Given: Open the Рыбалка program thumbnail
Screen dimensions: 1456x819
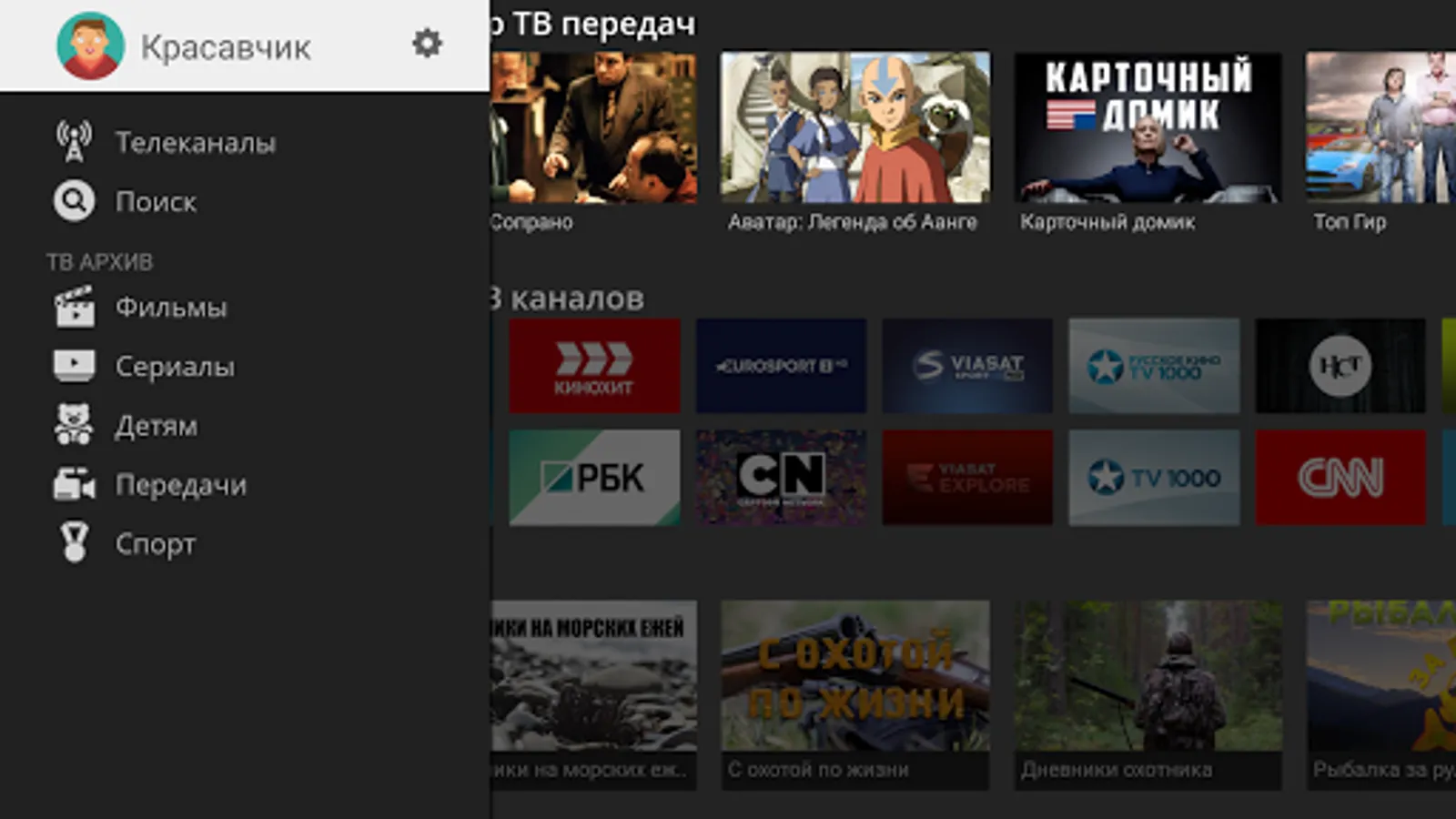Looking at the screenshot, I should [1380, 676].
